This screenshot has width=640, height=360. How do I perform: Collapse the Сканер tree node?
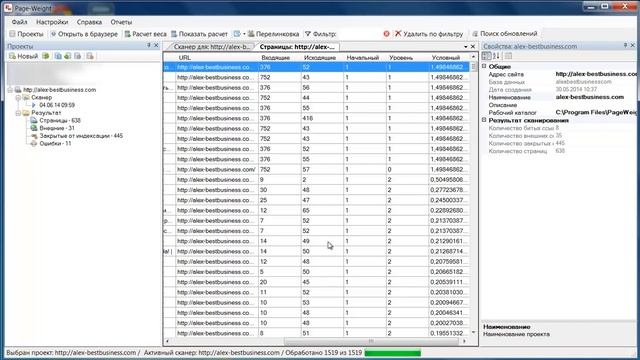coord(18,98)
